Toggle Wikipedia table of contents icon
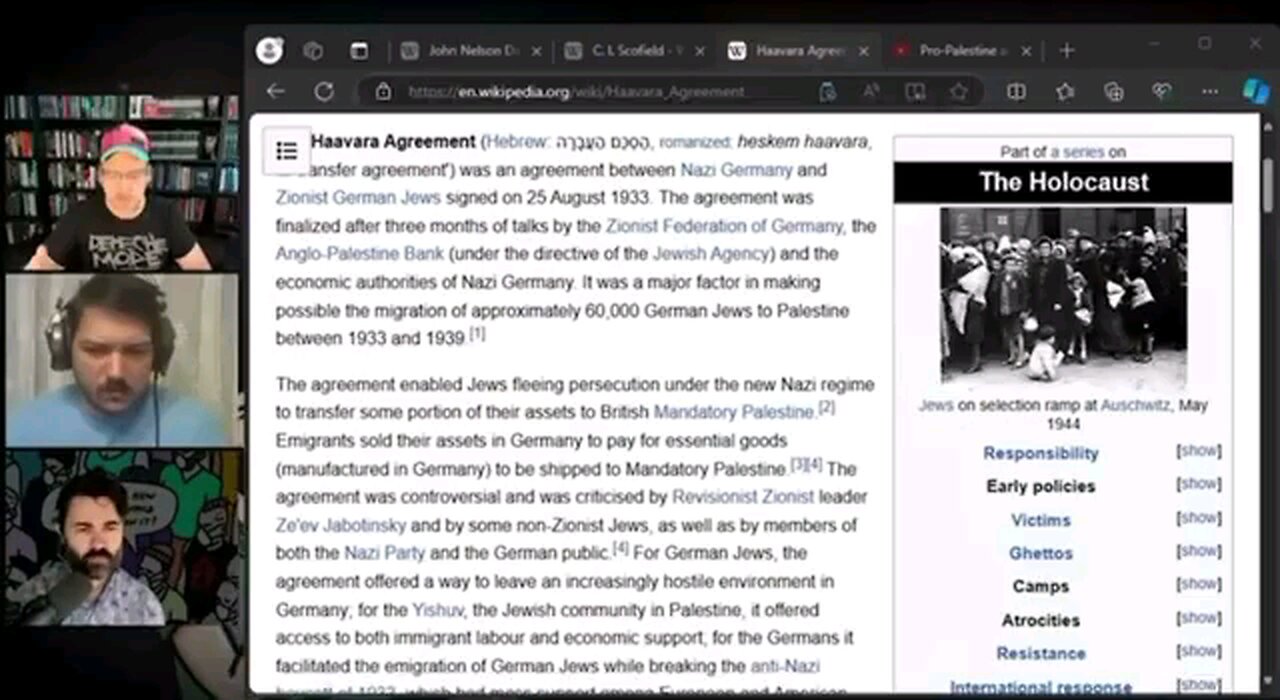Viewport: 1280px width, 700px height. pos(287,151)
